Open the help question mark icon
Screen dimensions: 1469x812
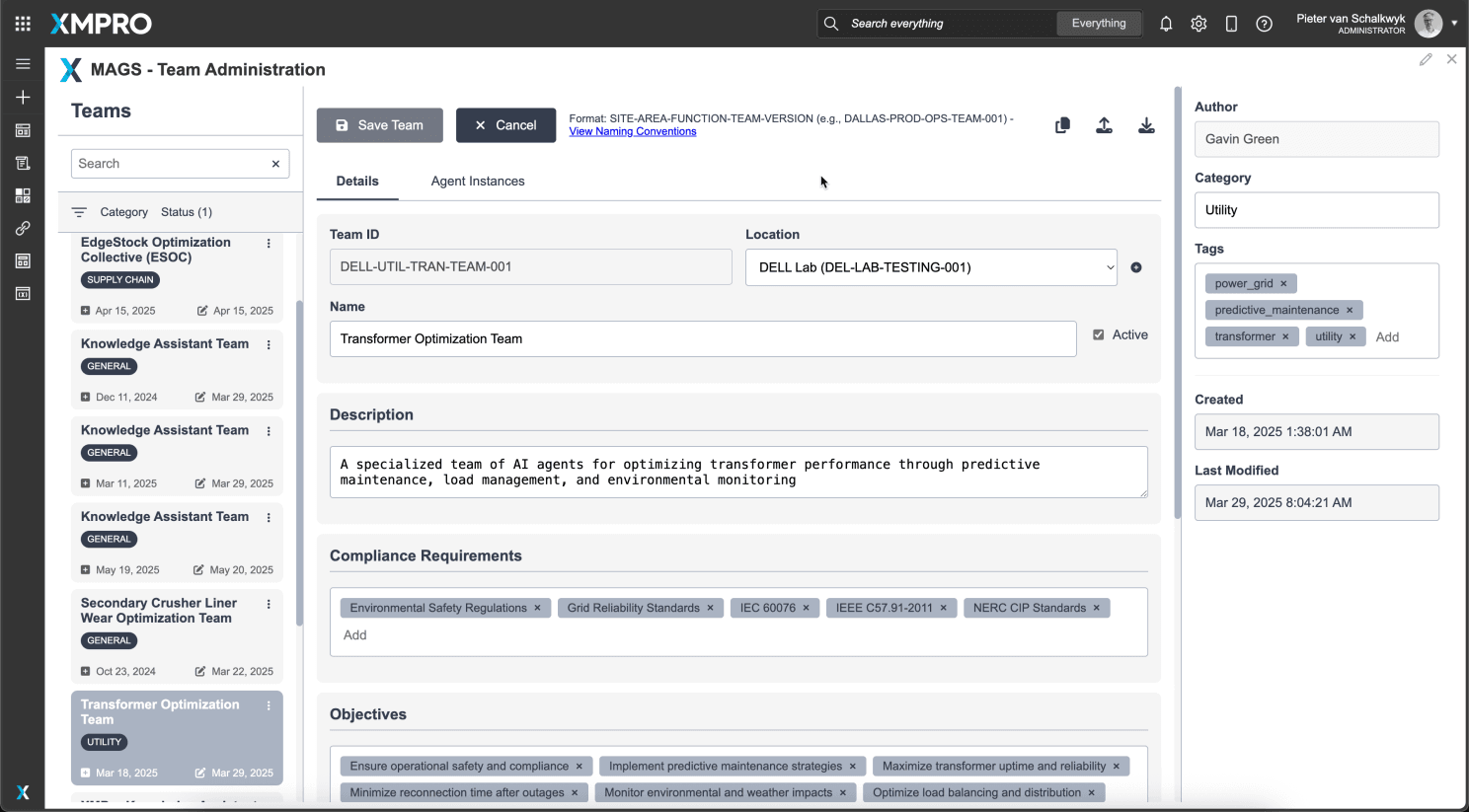(1264, 24)
